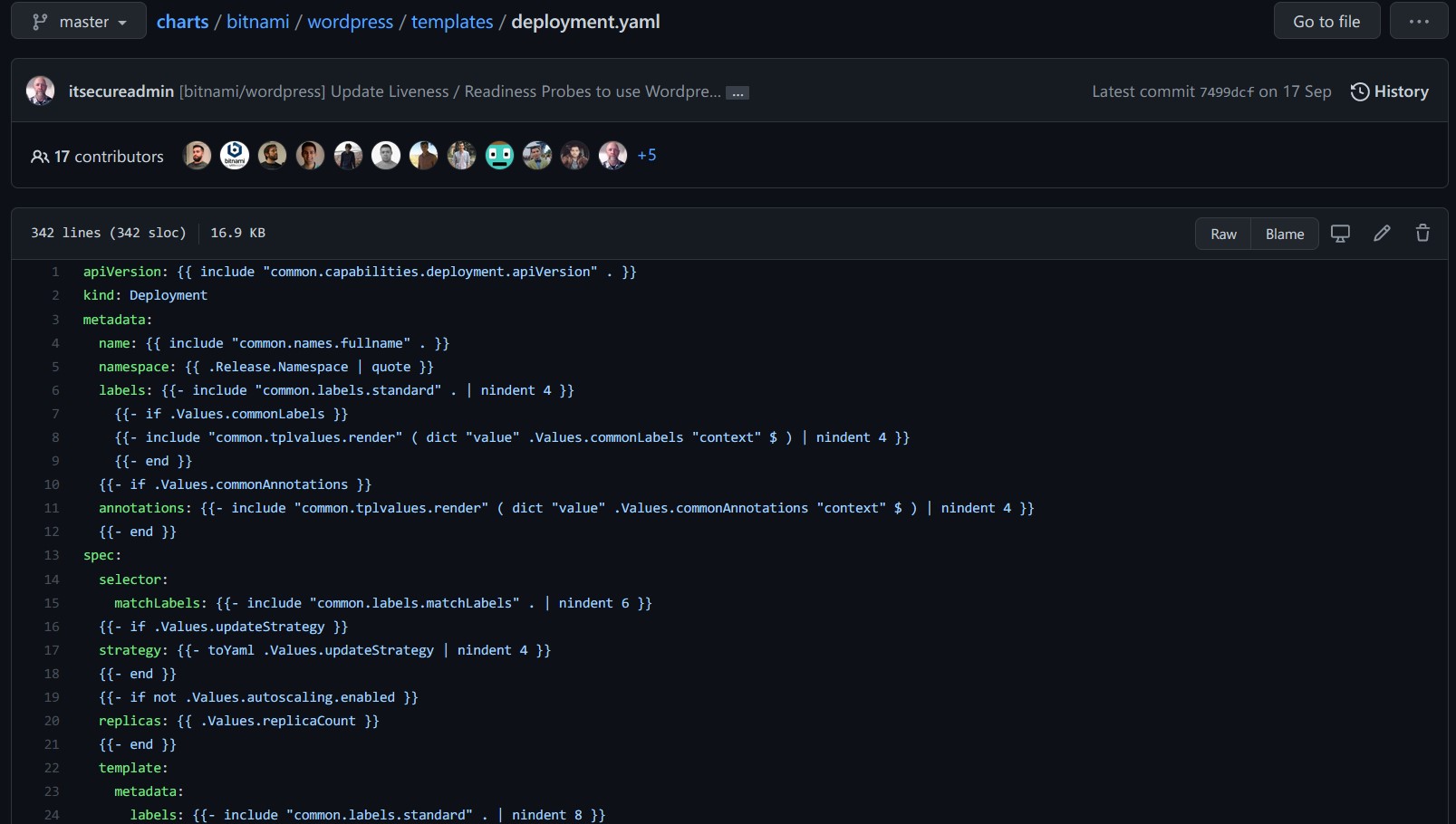Delete this file with trash icon

[x=1422, y=234]
